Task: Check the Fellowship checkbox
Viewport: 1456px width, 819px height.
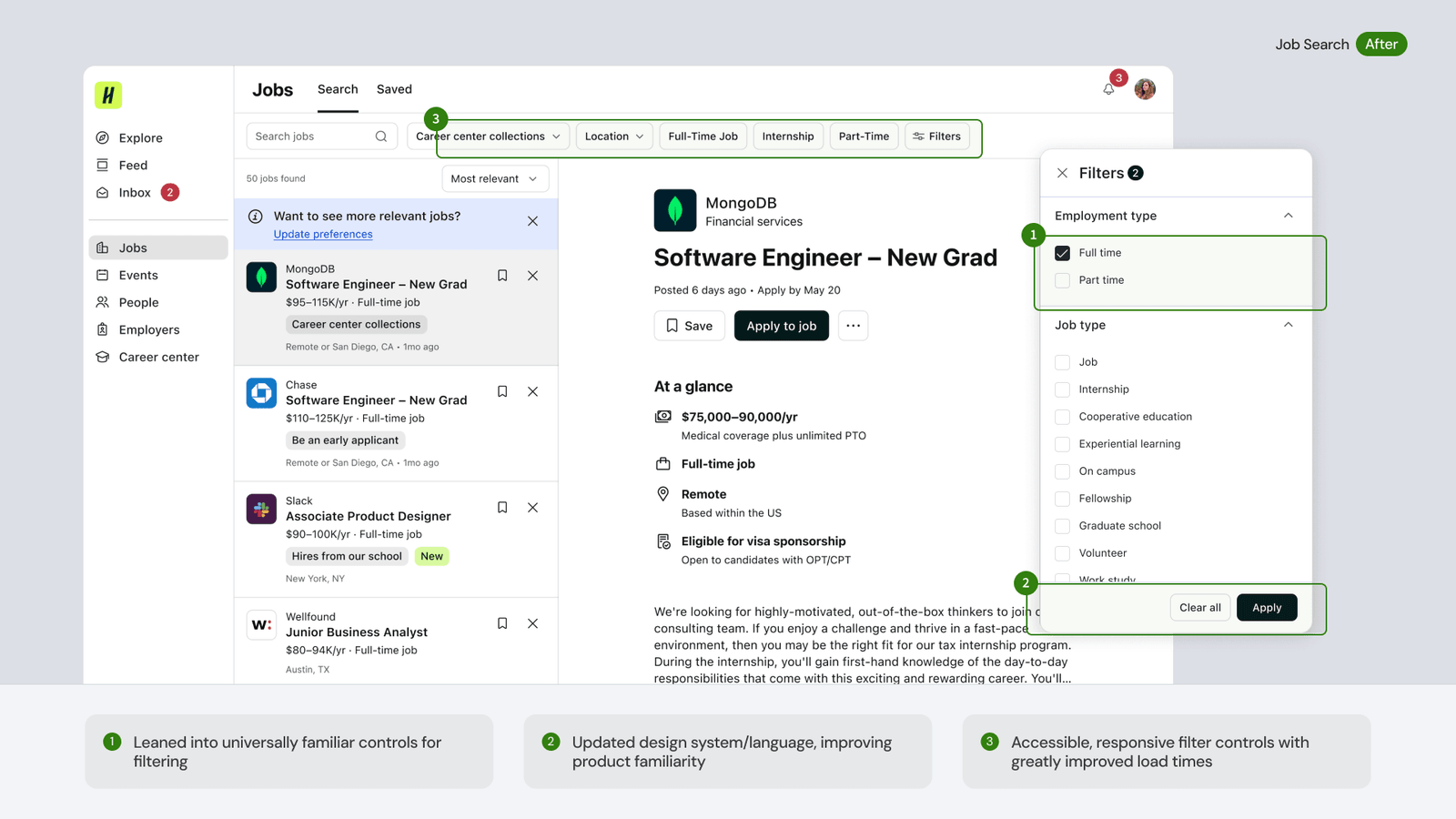Action: click(1062, 499)
